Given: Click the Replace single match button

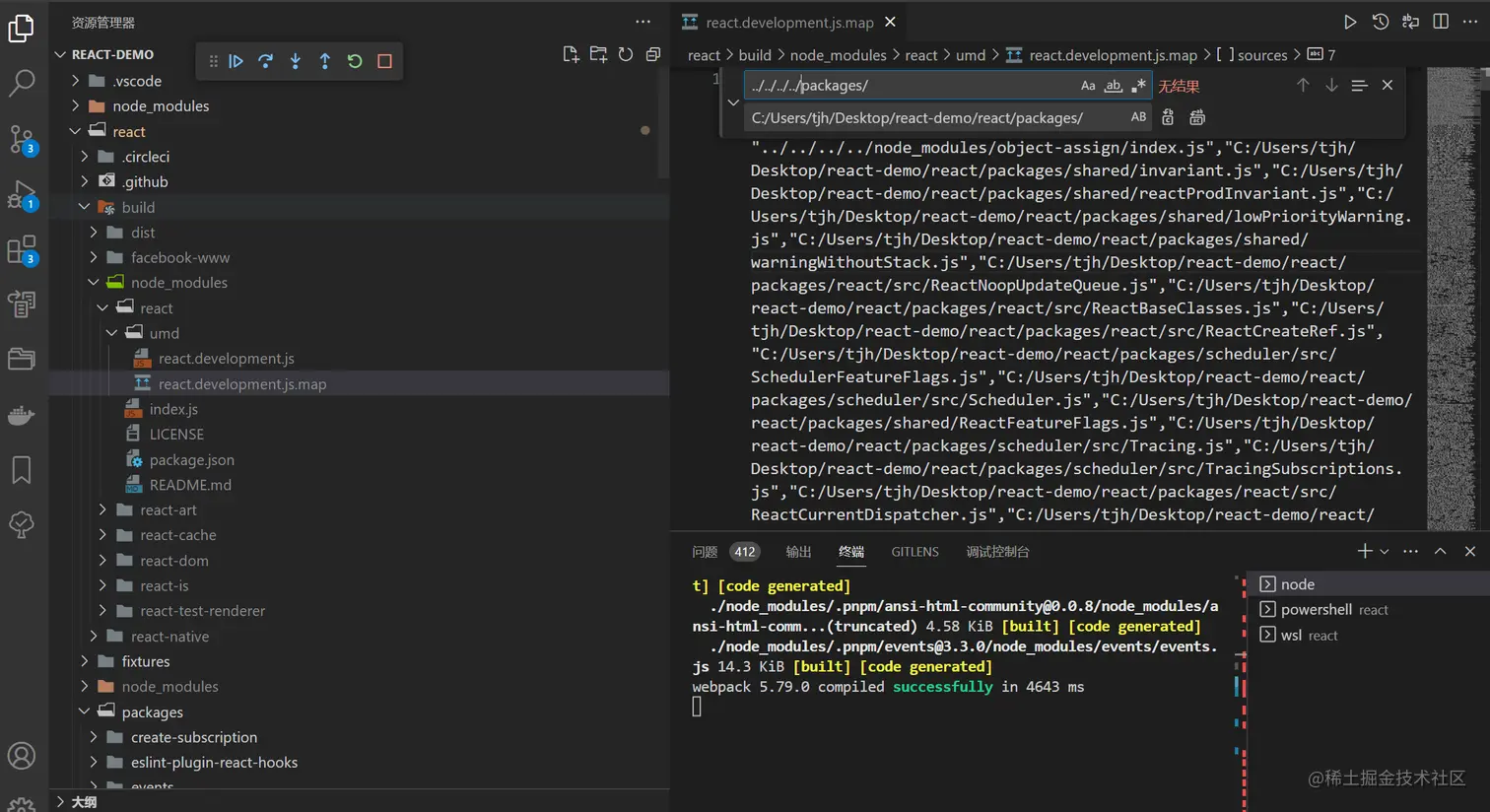Looking at the screenshot, I should pos(1168,117).
